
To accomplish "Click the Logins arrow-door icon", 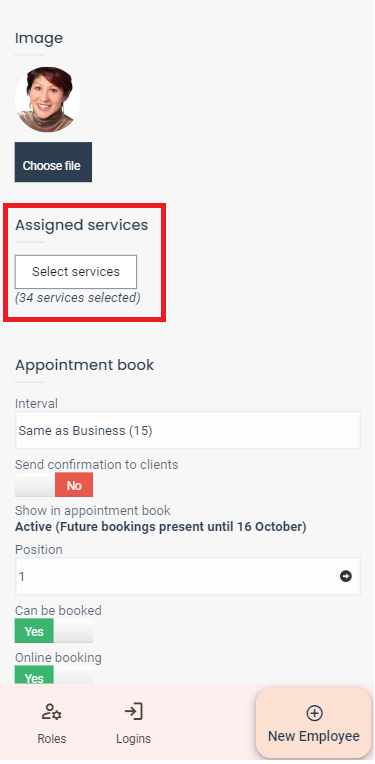I will point(133,712).
